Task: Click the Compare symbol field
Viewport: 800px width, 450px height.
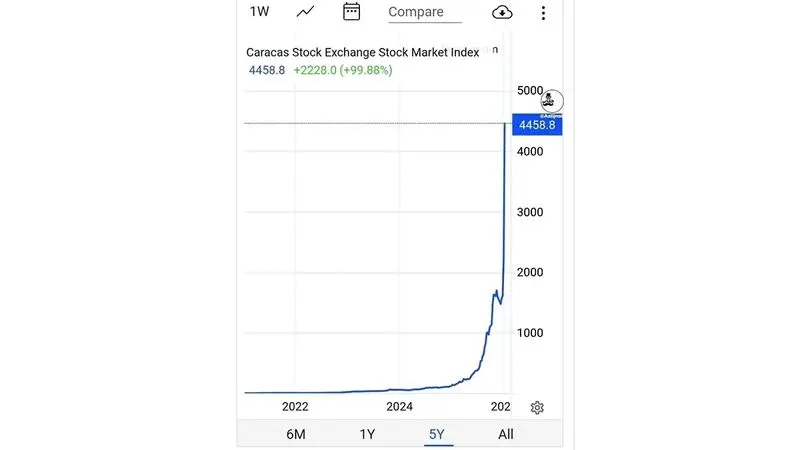Action: (x=424, y=12)
